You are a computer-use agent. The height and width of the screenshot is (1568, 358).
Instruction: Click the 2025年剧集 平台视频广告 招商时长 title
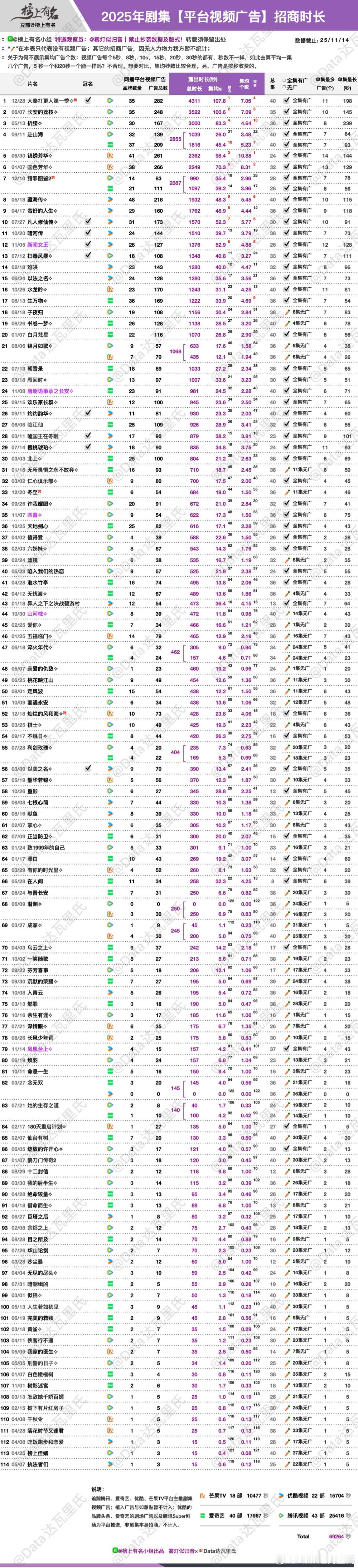coord(213,17)
